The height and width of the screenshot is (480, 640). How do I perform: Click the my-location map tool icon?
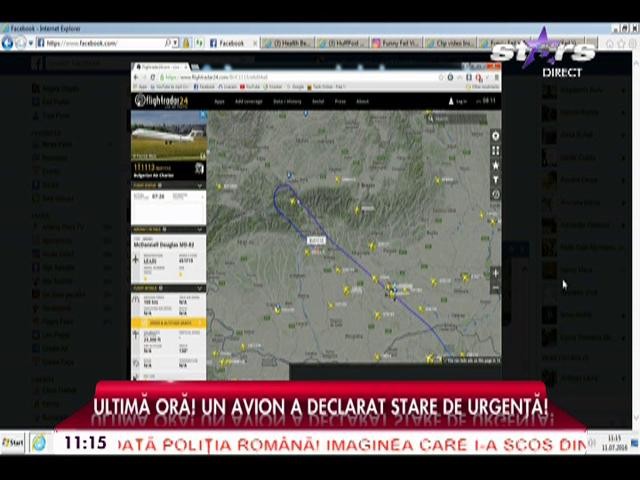click(x=496, y=136)
